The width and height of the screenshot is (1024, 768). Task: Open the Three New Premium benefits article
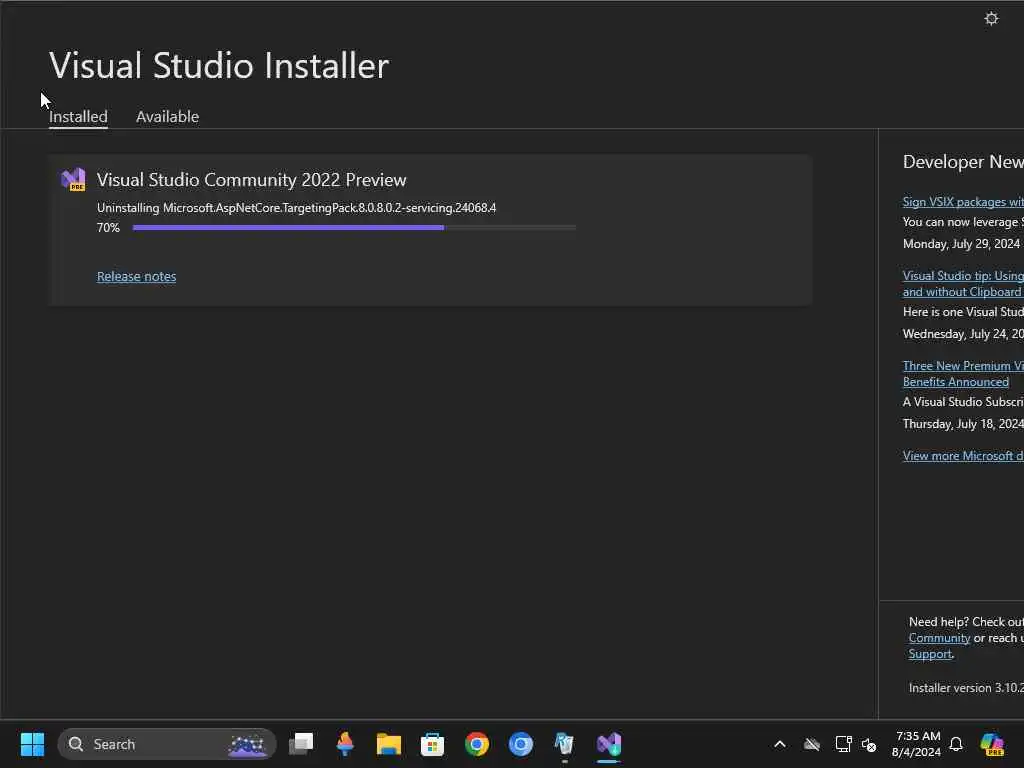point(963,374)
